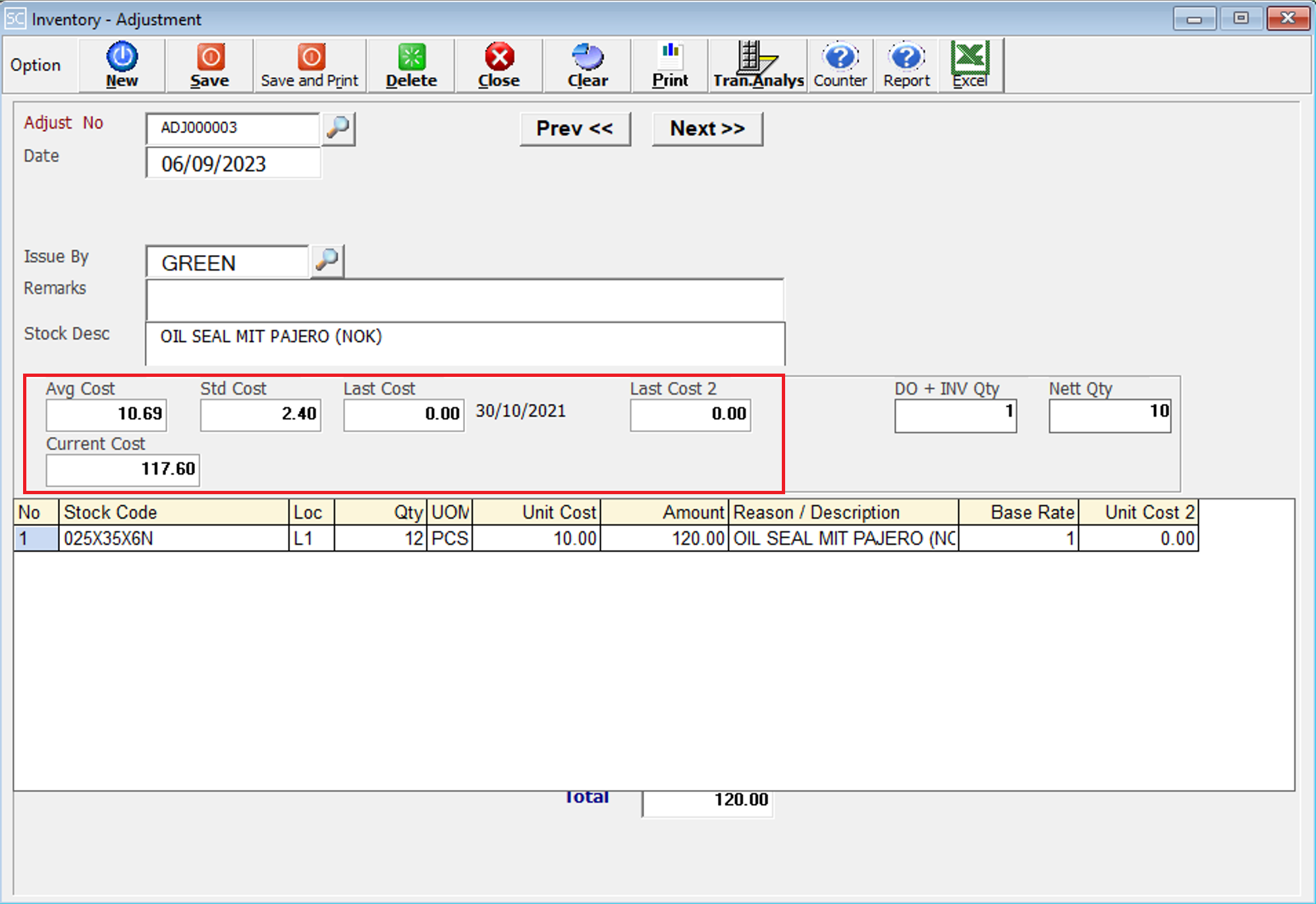Go to previous record with Prev <<

tap(574, 128)
